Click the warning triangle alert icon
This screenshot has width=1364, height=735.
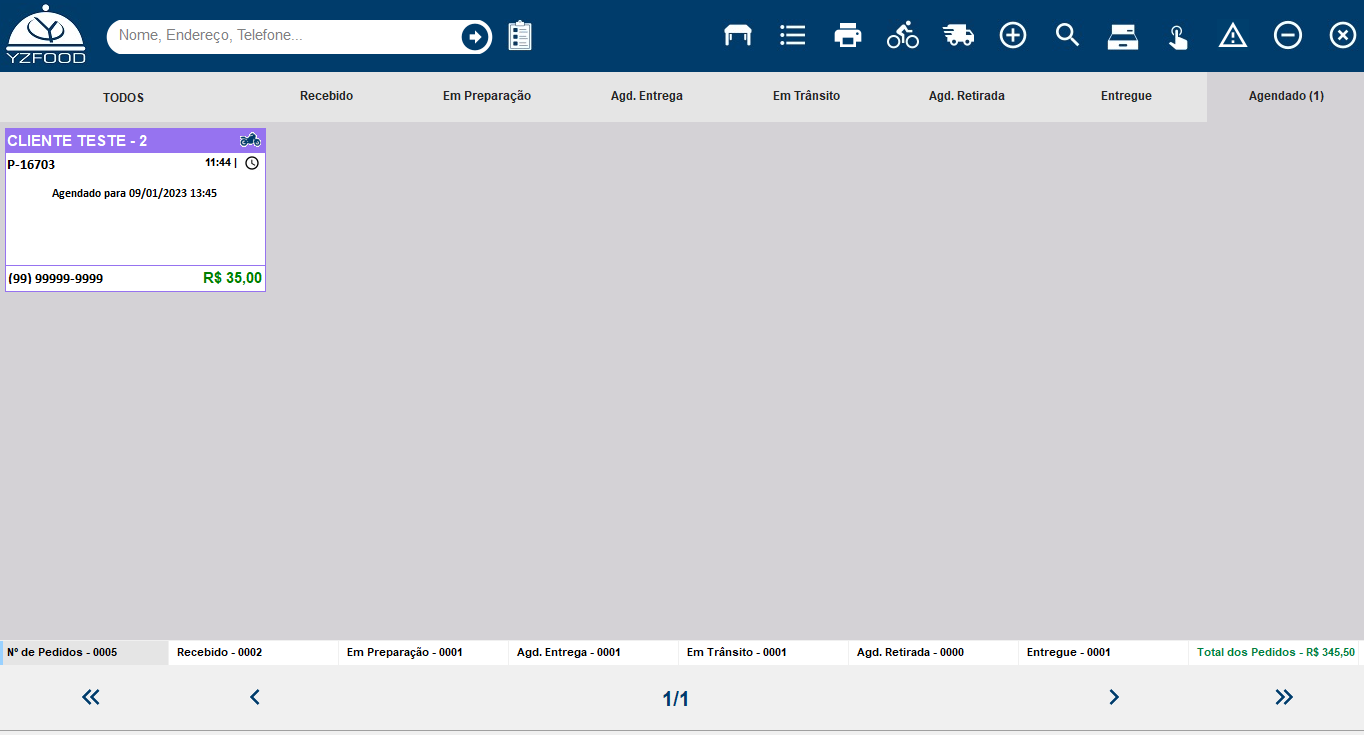click(x=1233, y=36)
